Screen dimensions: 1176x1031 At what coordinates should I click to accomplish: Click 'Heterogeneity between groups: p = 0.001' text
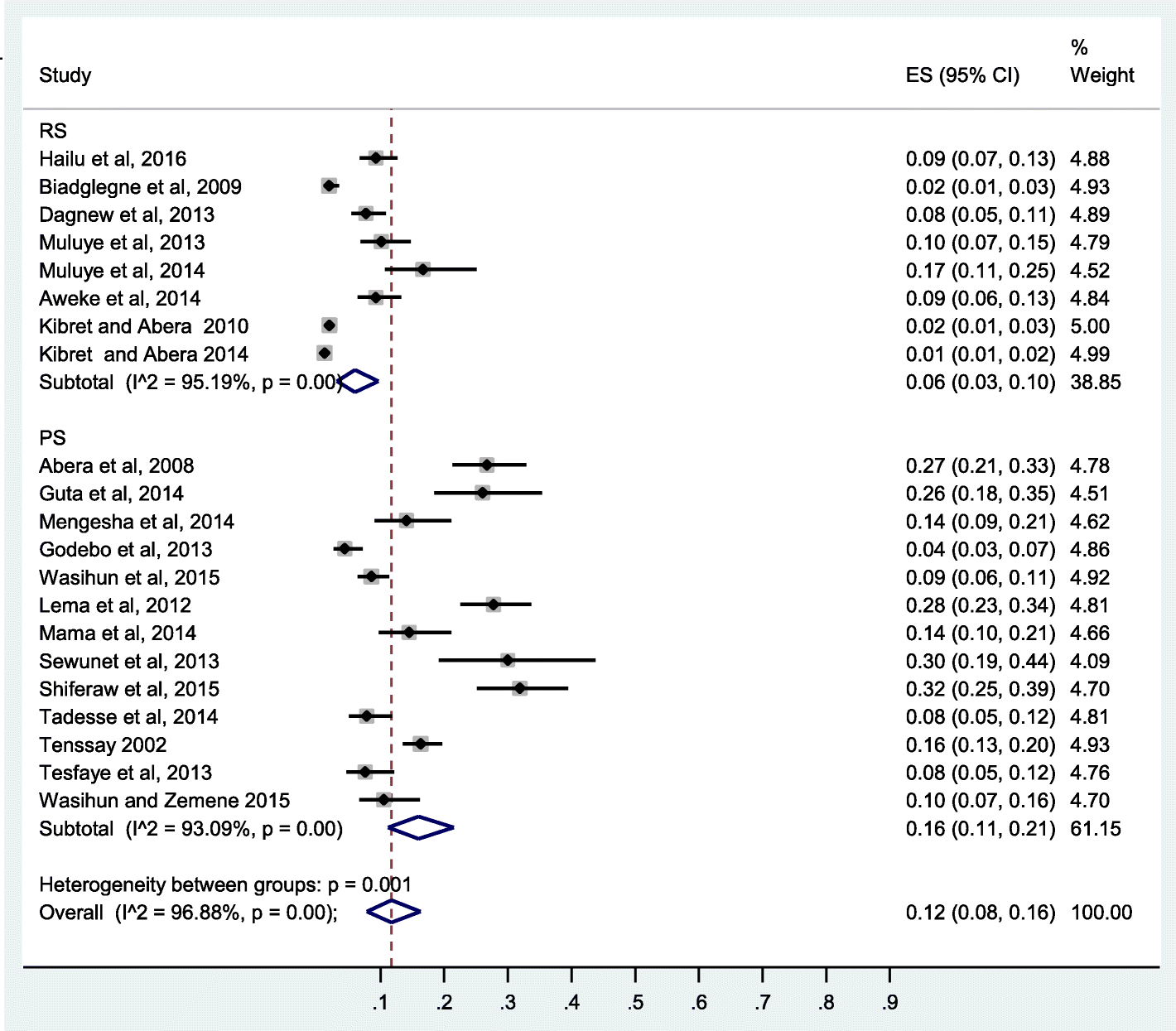click(225, 885)
